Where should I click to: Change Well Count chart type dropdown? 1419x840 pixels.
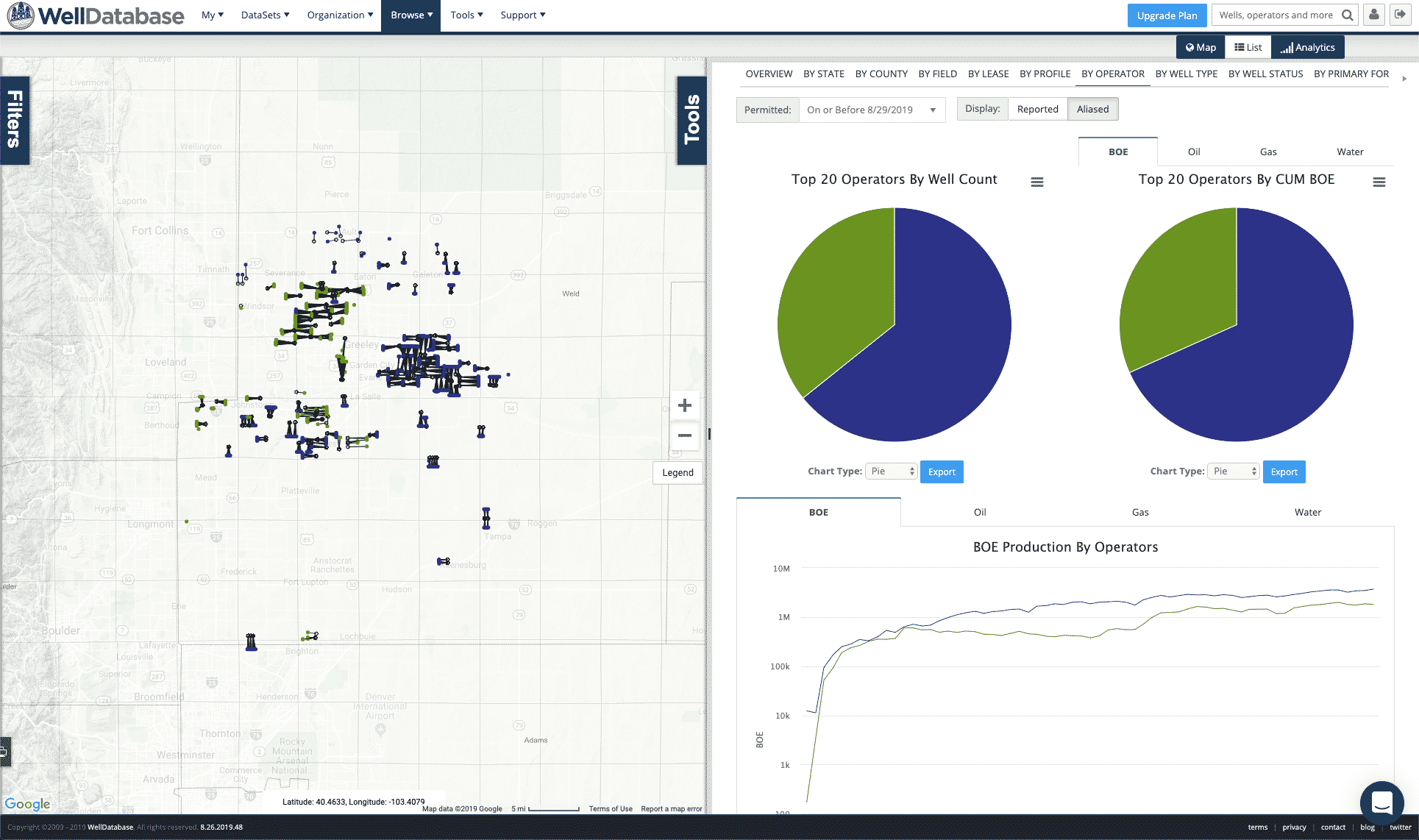(x=890, y=471)
